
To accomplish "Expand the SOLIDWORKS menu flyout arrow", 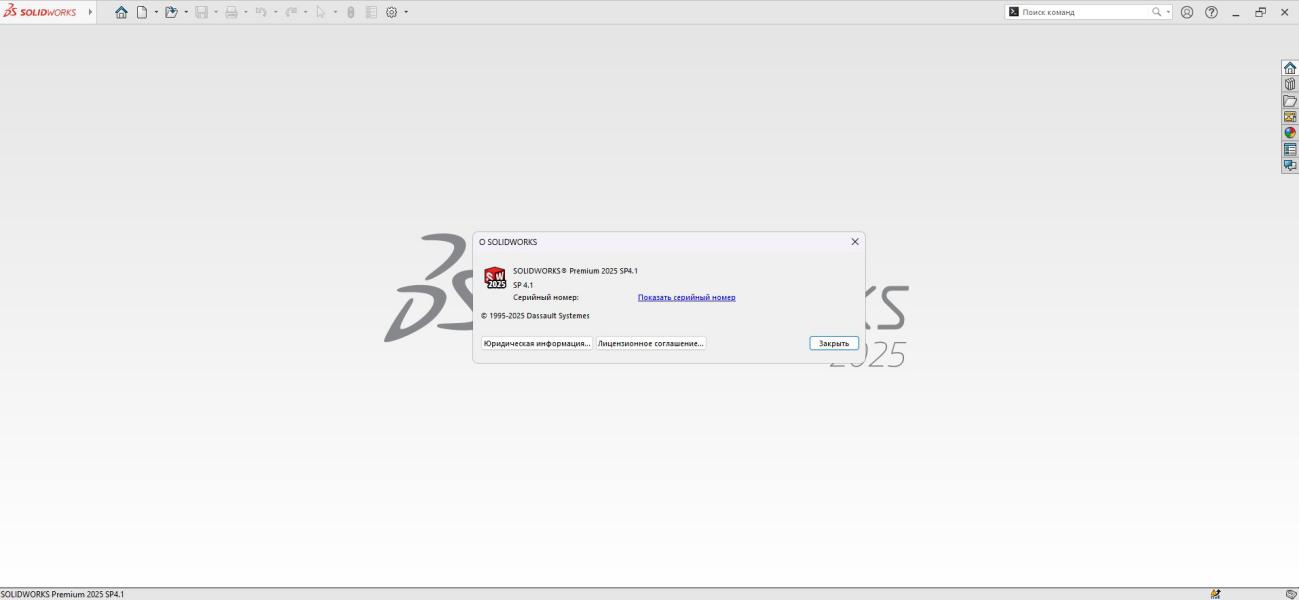I will (90, 12).
